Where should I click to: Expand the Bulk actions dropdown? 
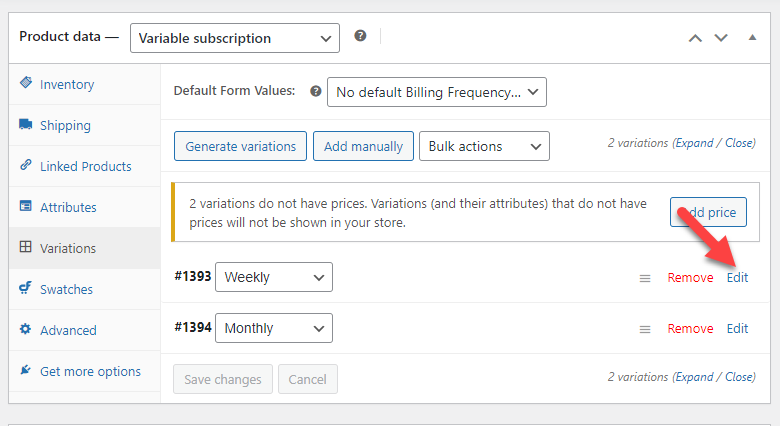484,146
